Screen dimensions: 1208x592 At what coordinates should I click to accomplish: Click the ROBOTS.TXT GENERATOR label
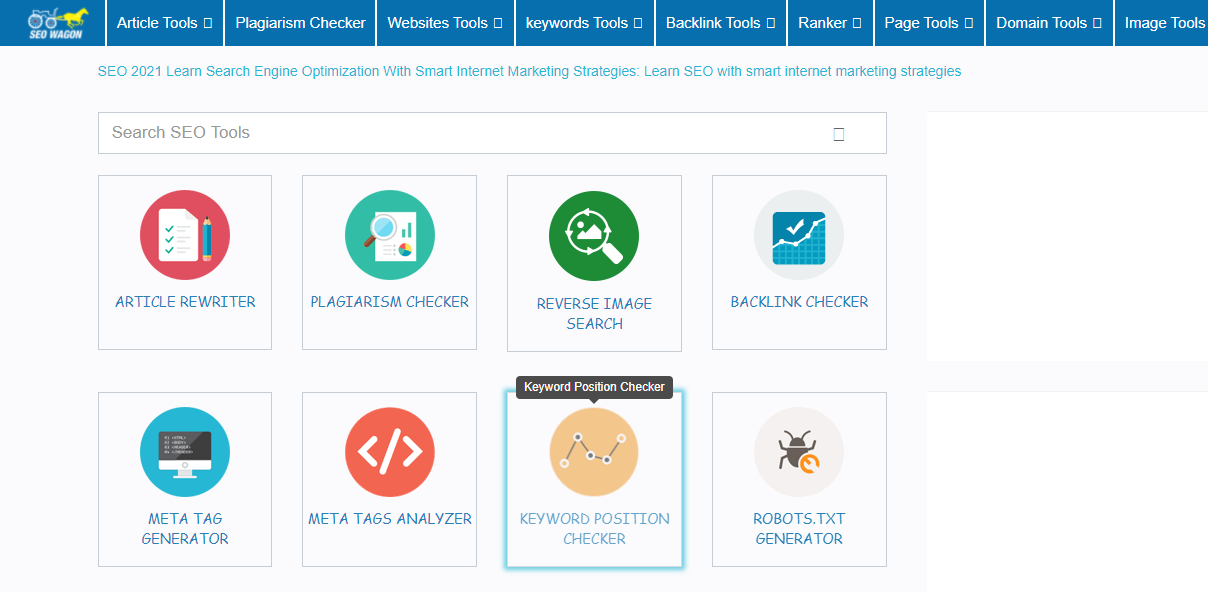point(799,528)
